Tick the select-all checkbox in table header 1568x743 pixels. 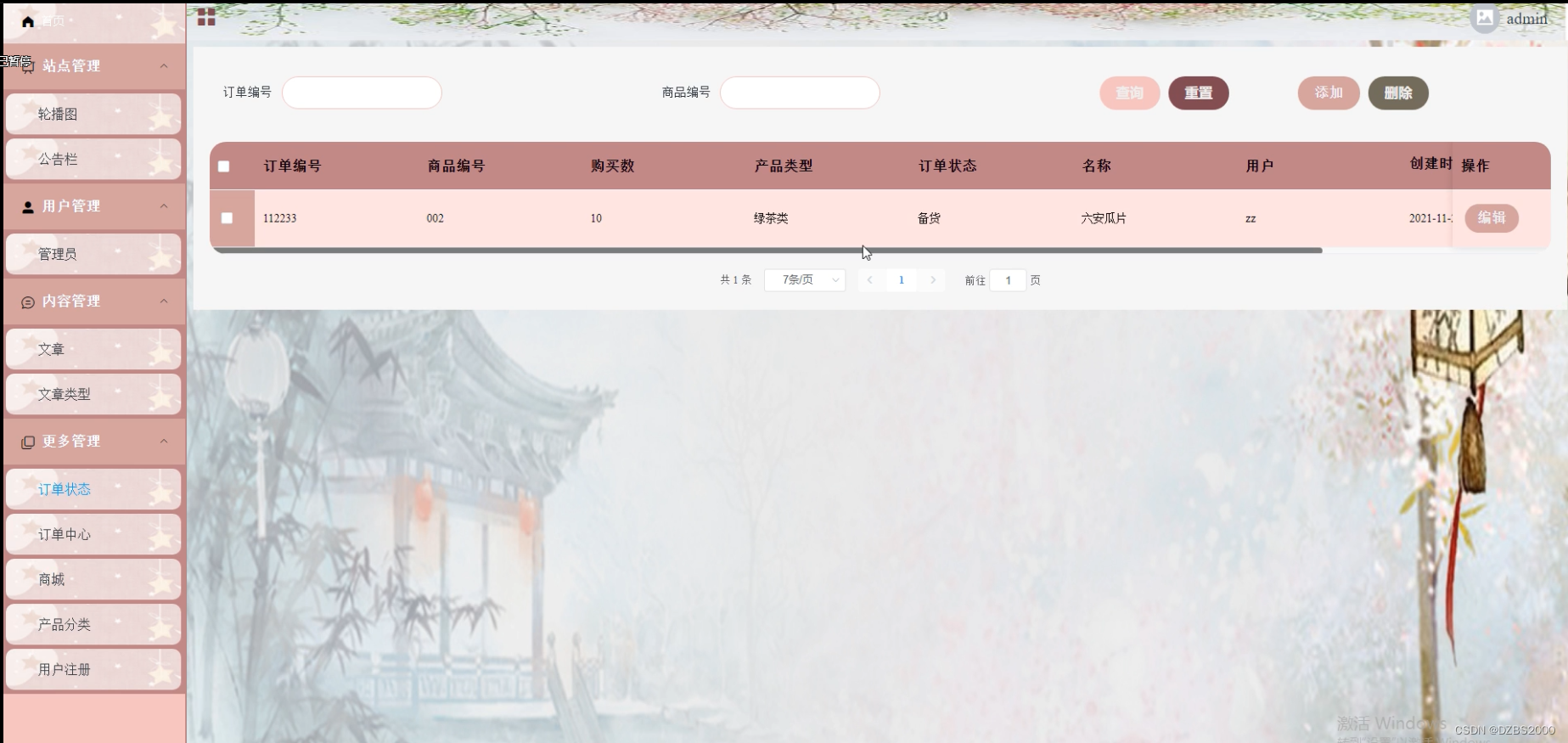click(224, 166)
